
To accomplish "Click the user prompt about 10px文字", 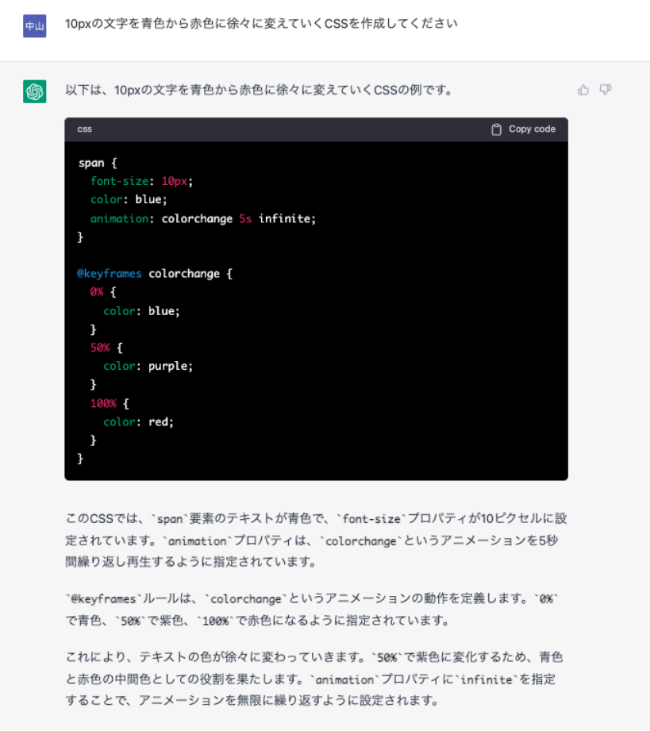I will [x=261, y=23].
